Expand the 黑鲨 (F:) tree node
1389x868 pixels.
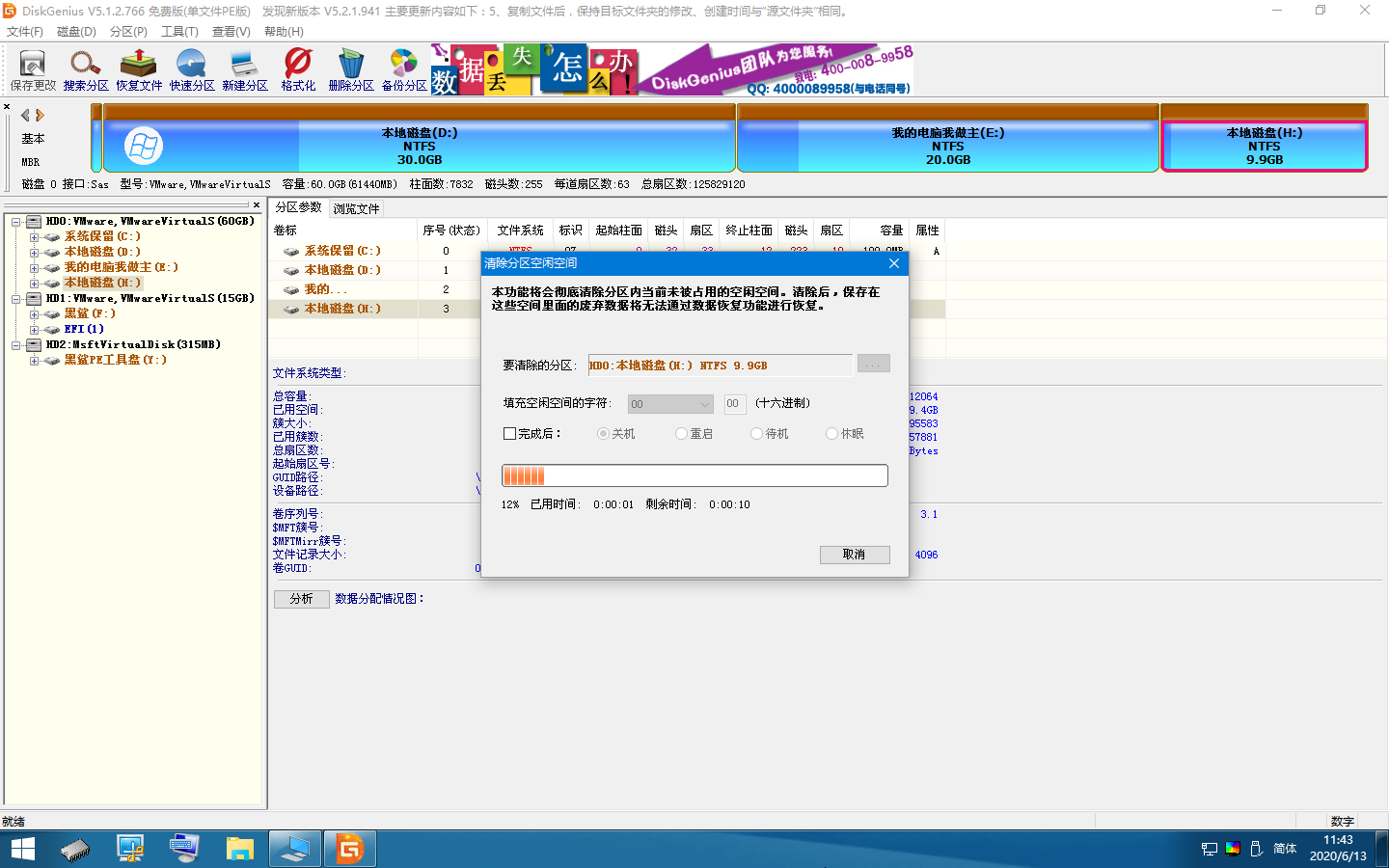pos(34,314)
